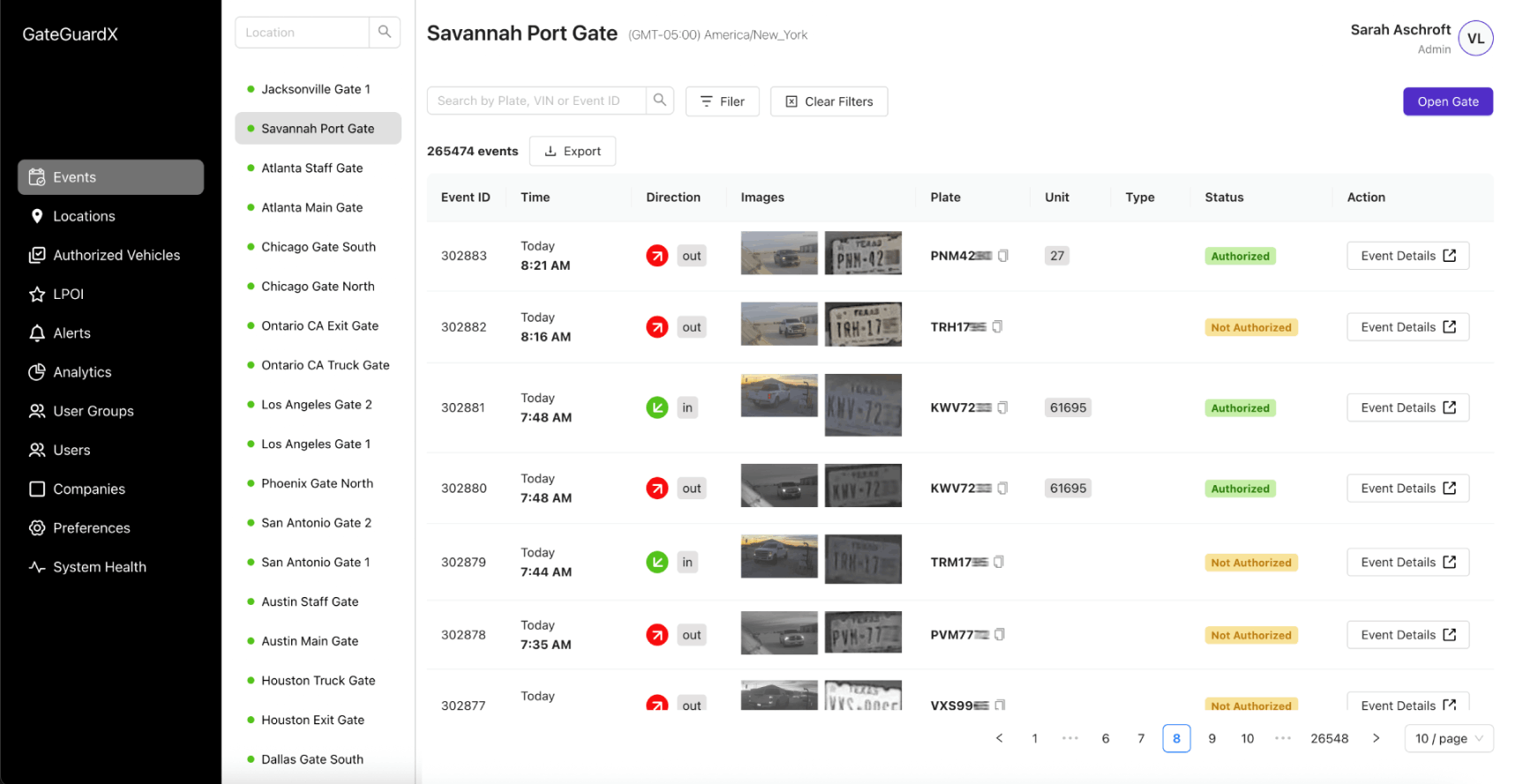Go to page 9 of events
Viewport: 1515px width, 784px height.
click(x=1211, y=738)
